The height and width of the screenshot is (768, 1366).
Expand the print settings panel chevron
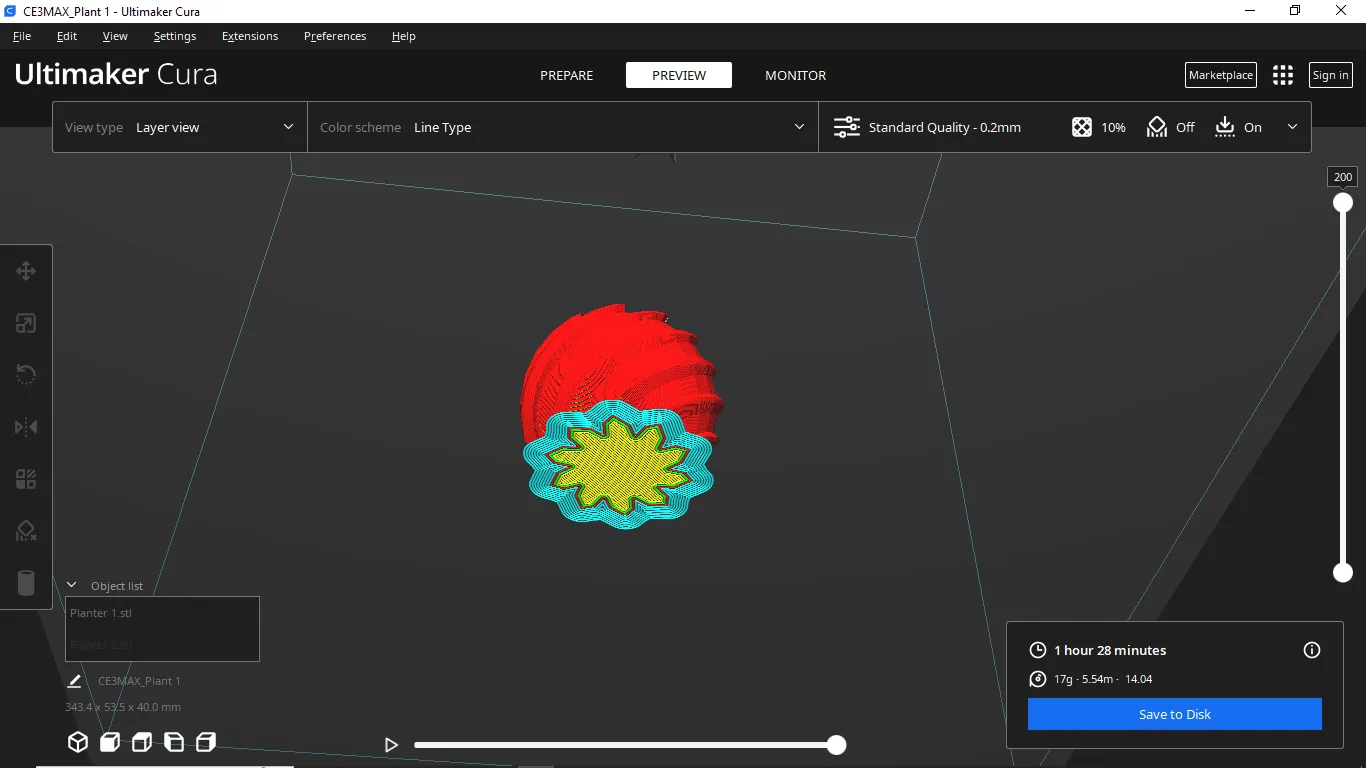tap(1292, 127)
